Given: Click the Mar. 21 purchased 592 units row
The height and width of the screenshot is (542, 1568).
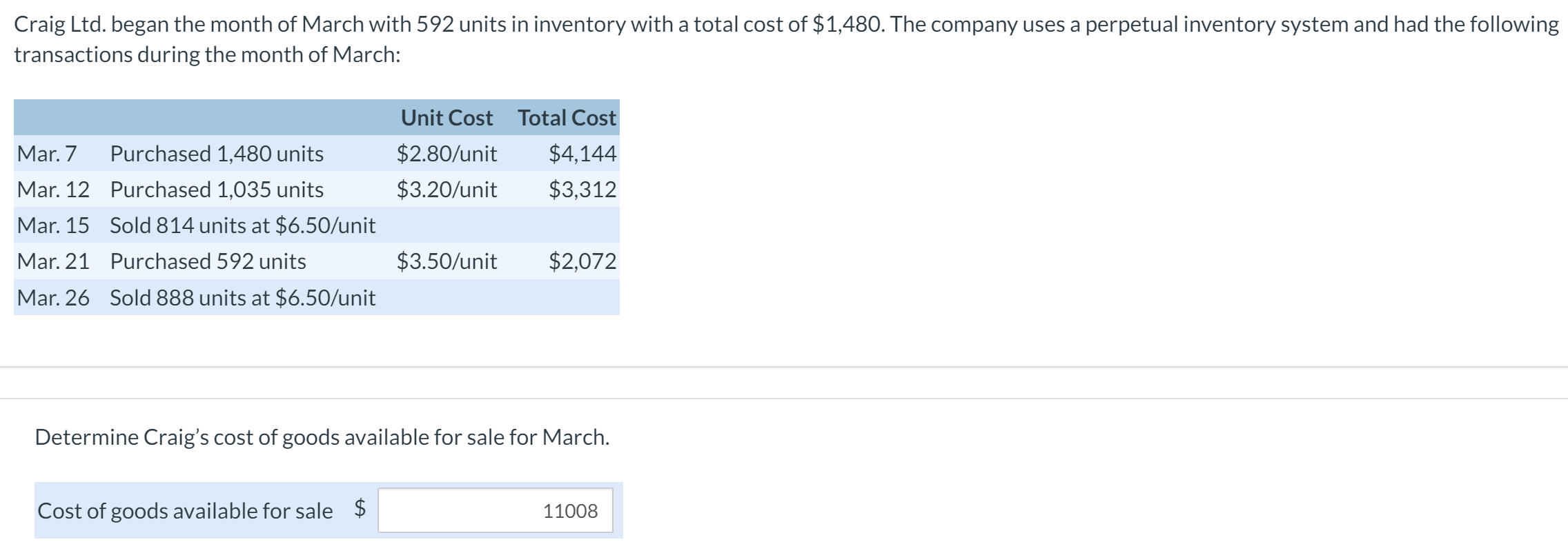Looking at the screenshot, I should [316, 261].
